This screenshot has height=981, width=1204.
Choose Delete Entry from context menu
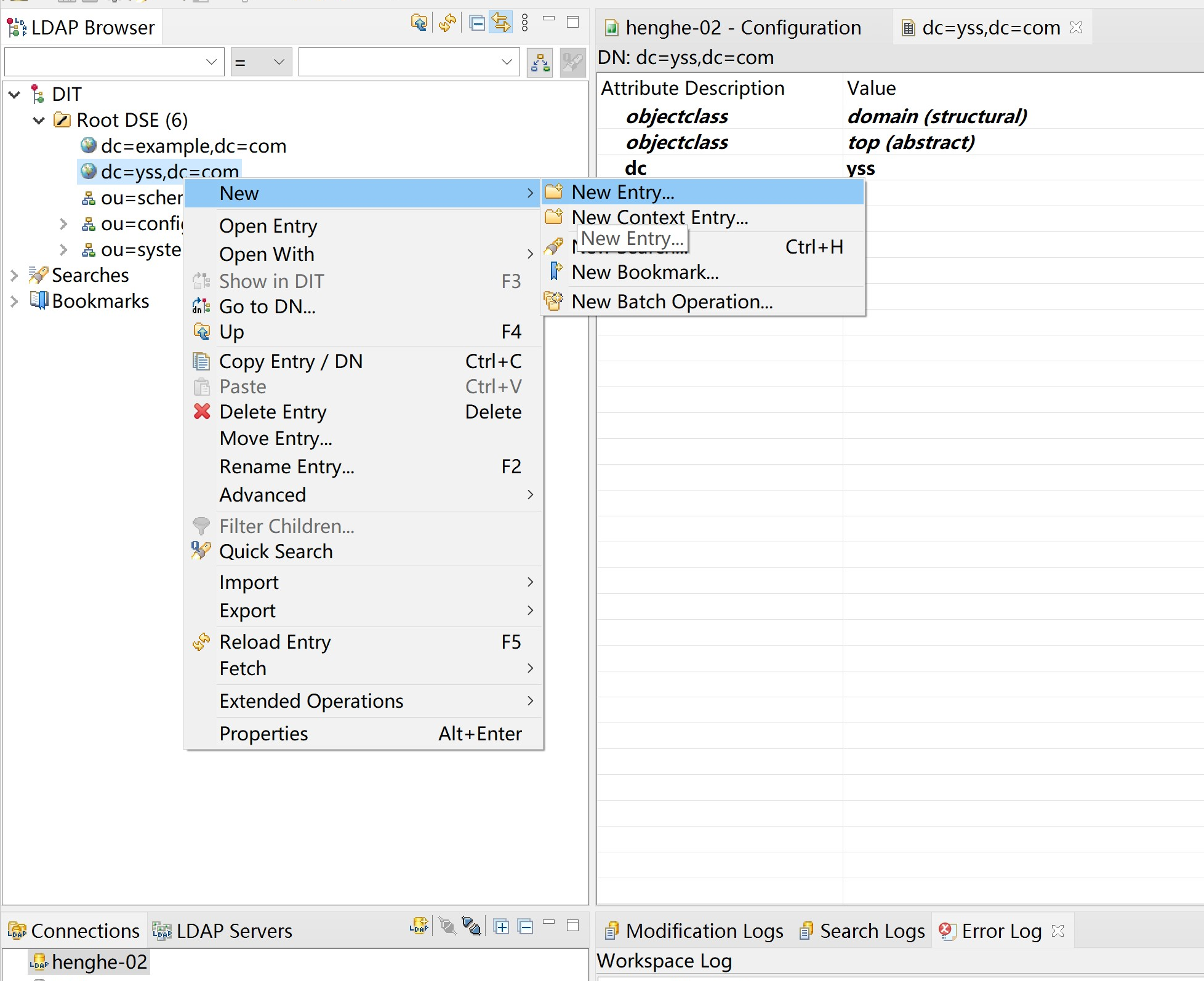[273, 412]
